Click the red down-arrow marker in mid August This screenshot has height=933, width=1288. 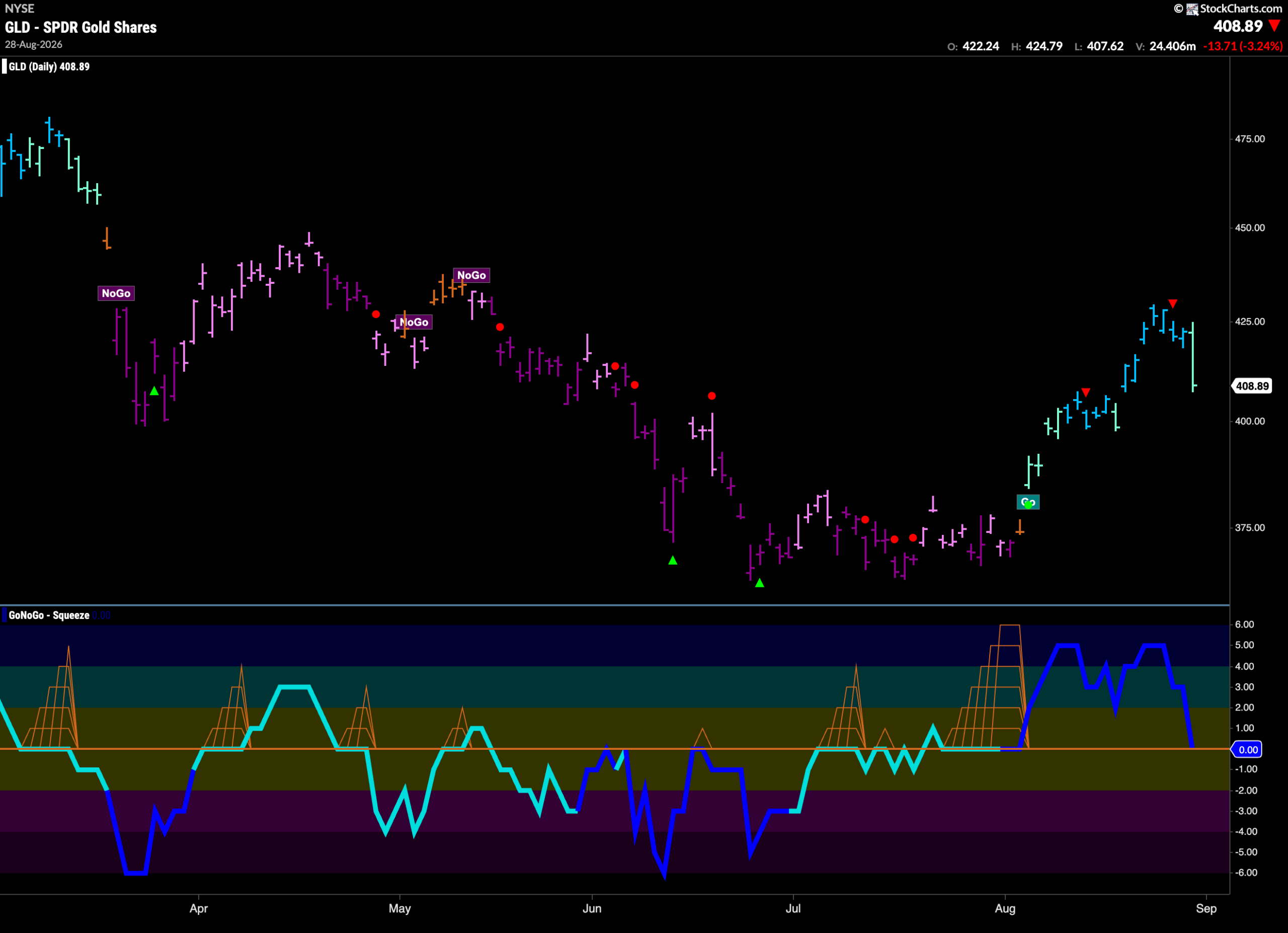pos(1086,393)
